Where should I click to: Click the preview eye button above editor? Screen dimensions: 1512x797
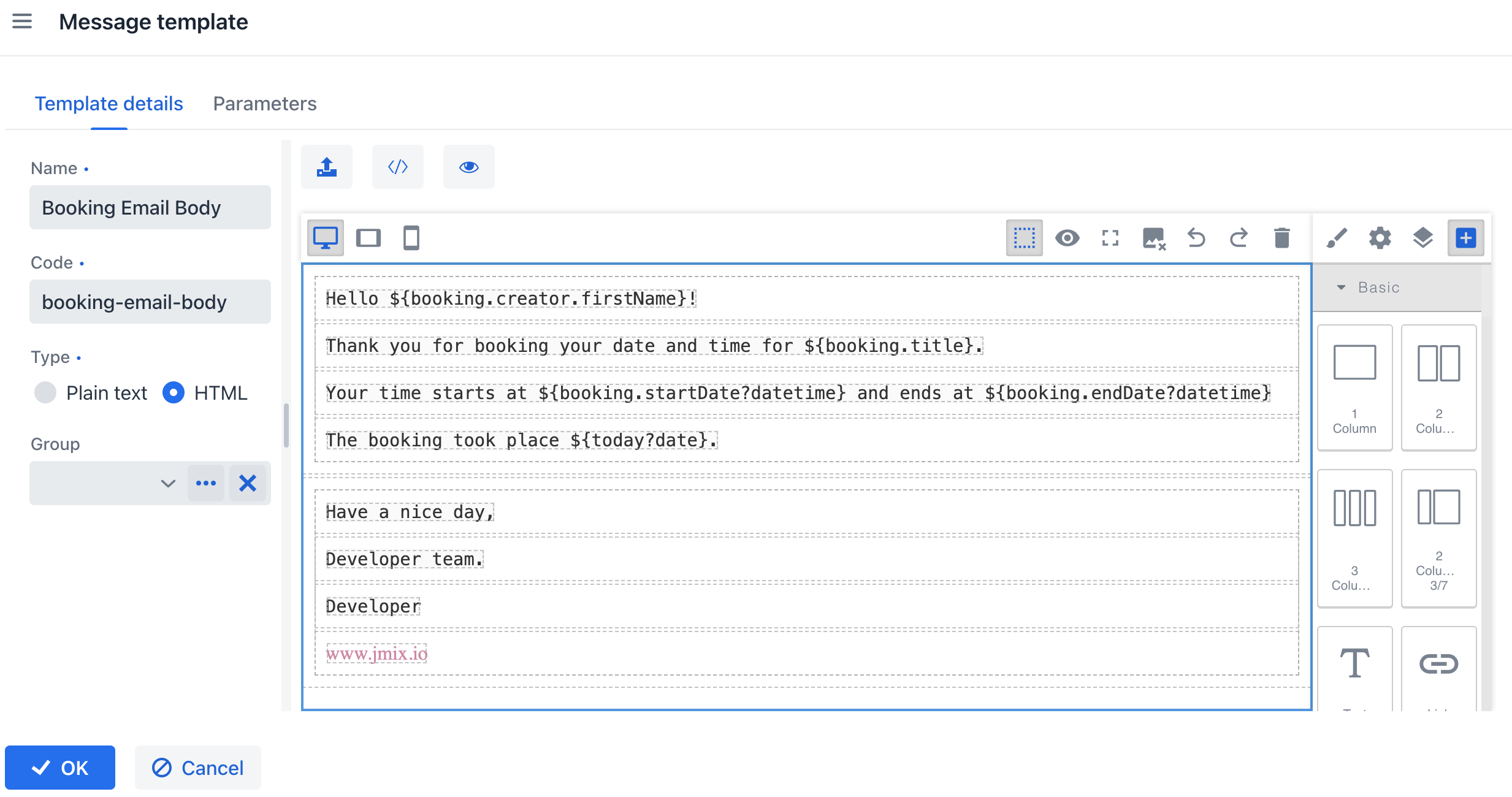coord(469,167)
